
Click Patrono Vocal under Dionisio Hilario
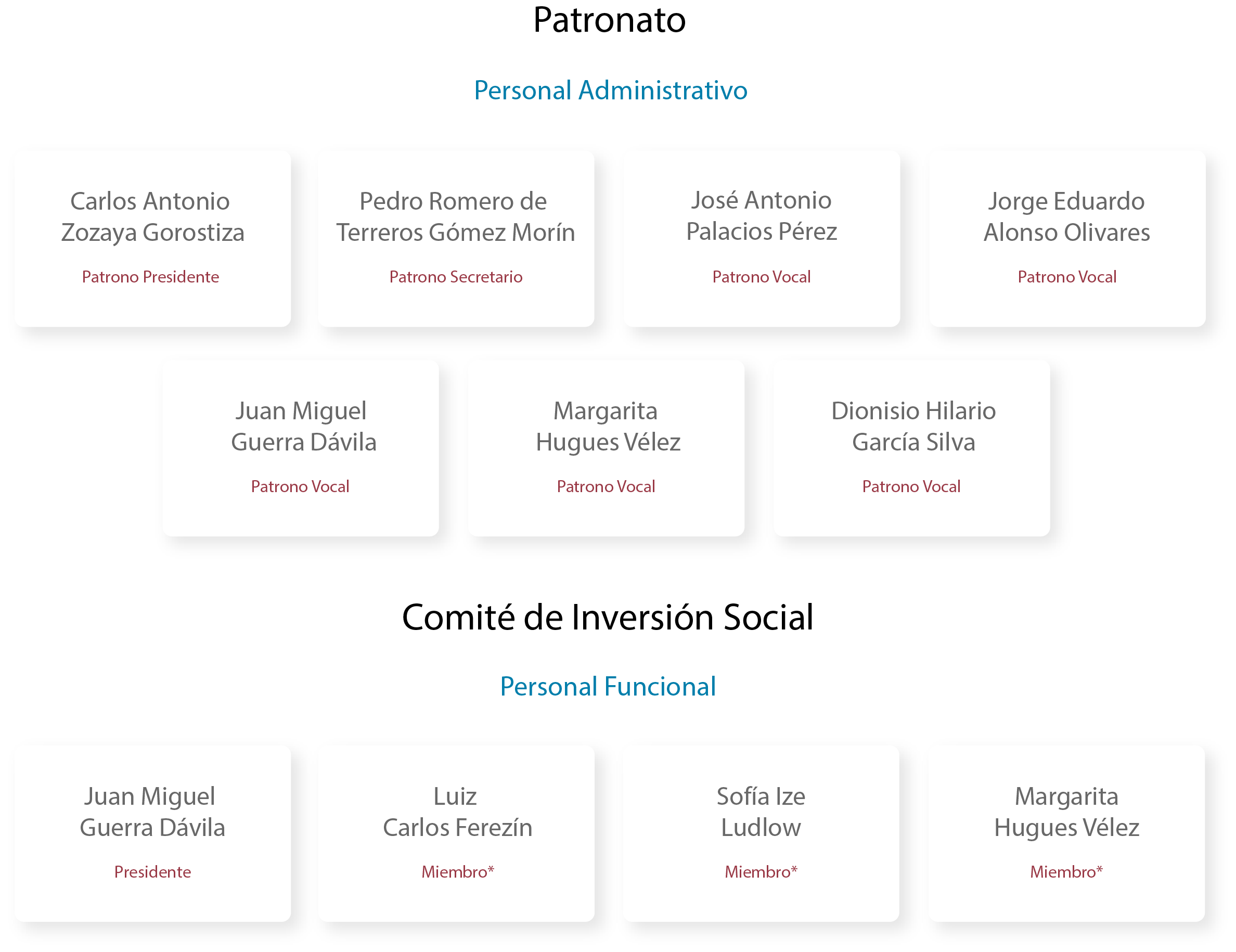pos(910,486)
